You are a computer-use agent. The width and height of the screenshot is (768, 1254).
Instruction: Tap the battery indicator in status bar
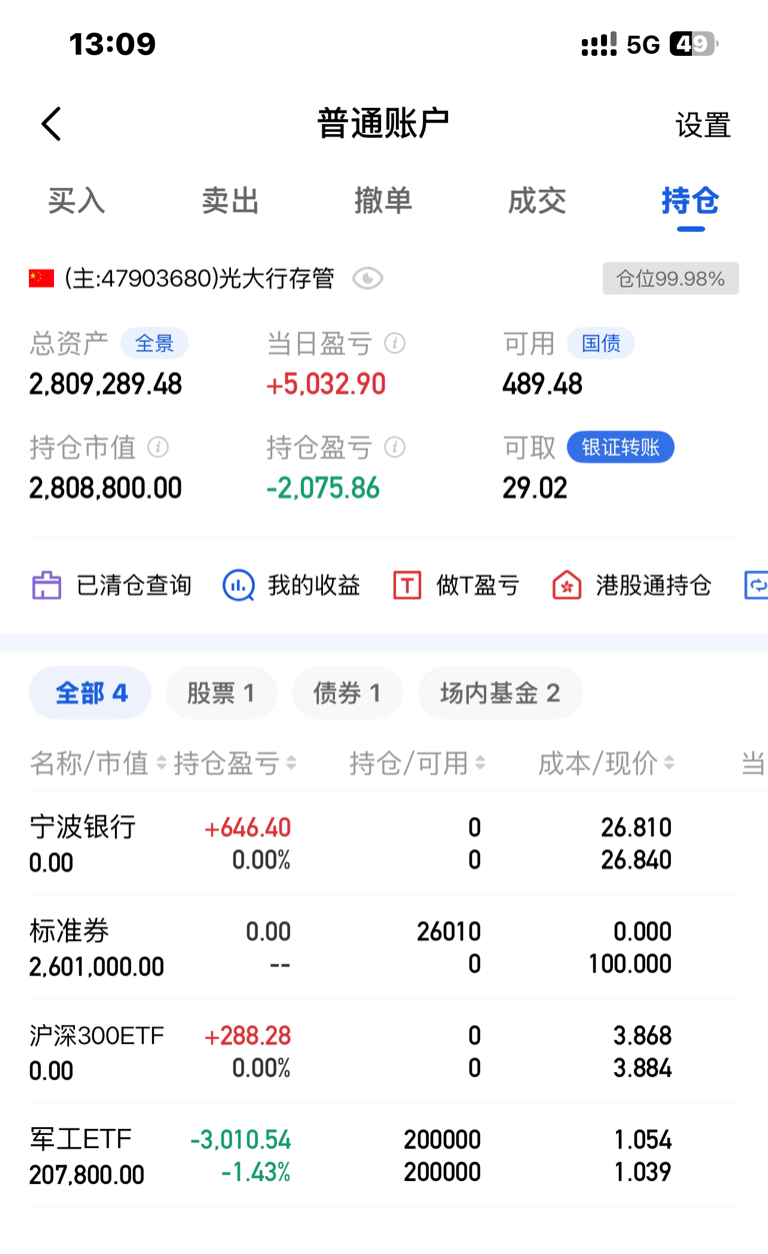pyautogui.click(x=694, y=45)
